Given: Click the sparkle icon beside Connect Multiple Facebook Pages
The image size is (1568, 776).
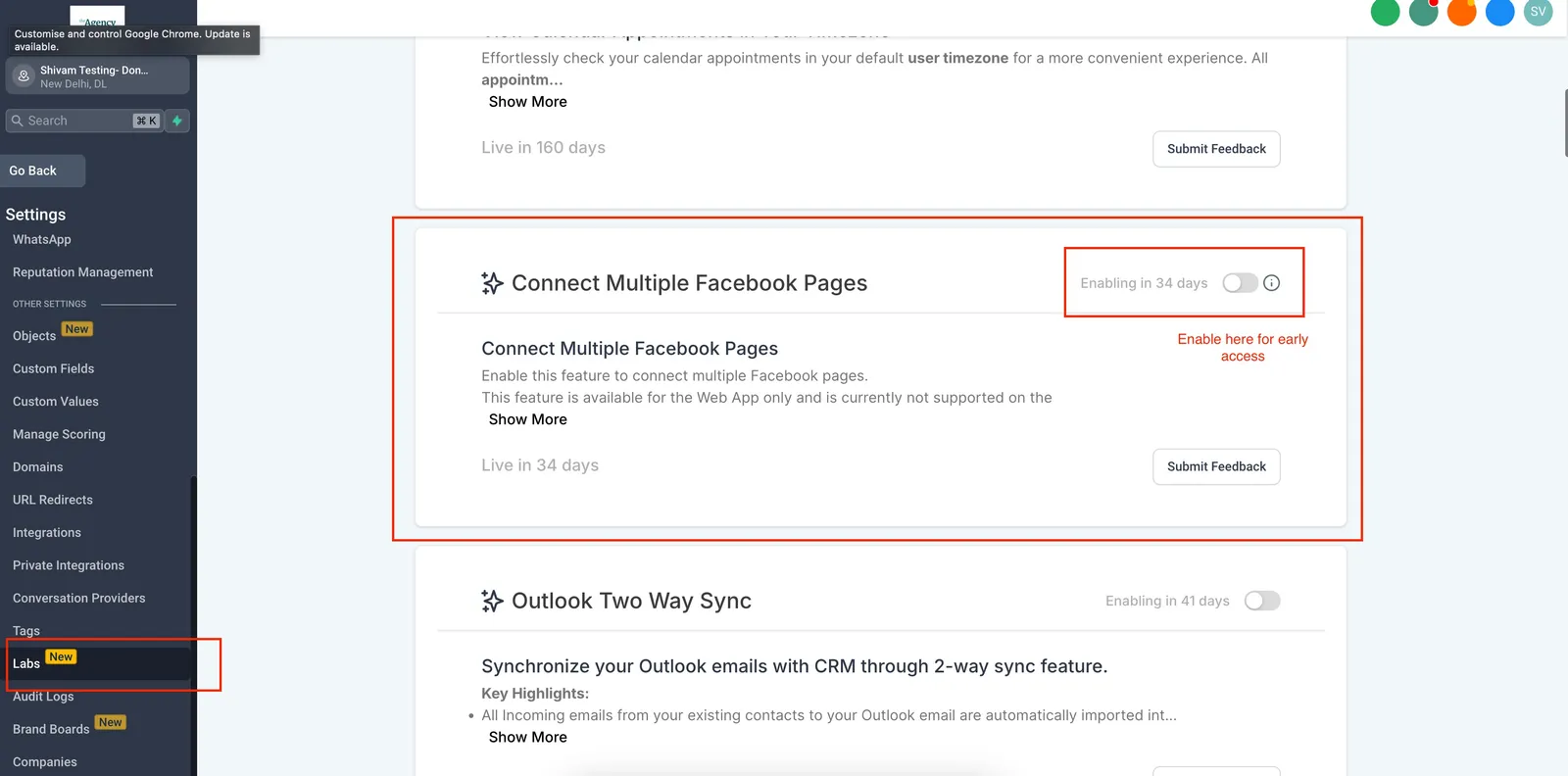Looking at the screenshot, I should (x=492, y=283).
